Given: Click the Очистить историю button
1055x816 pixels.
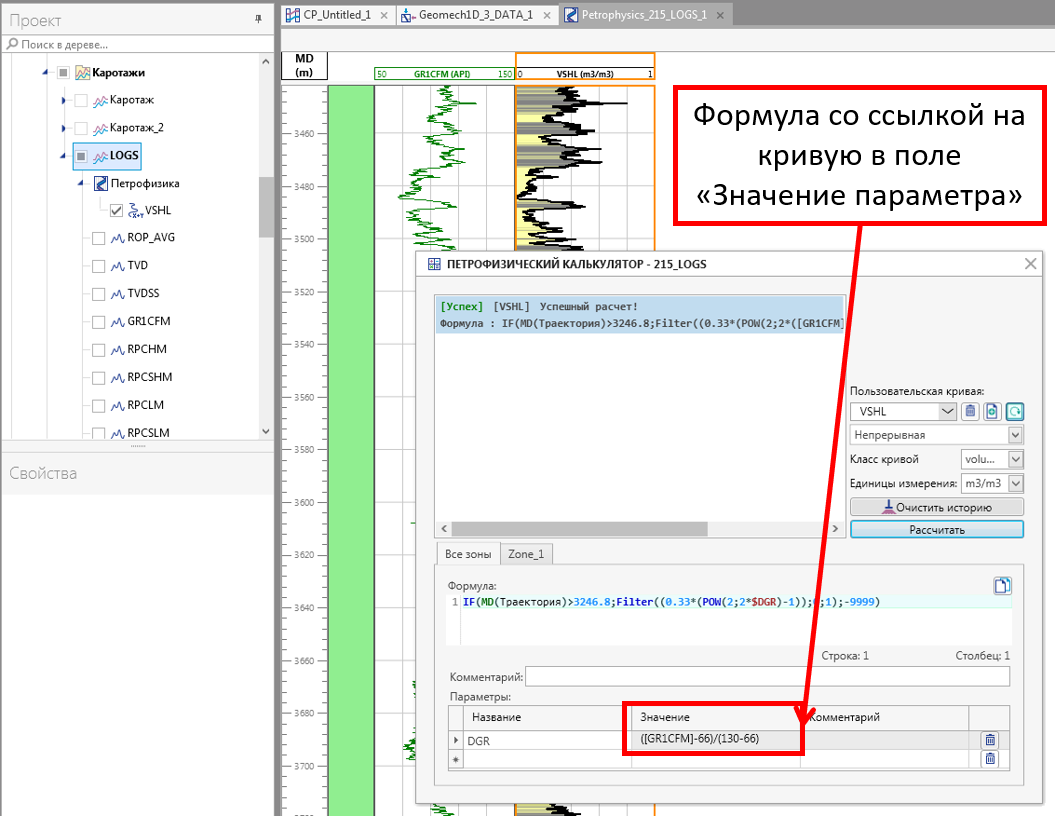Looking at the screenshot, I should 937,507.
